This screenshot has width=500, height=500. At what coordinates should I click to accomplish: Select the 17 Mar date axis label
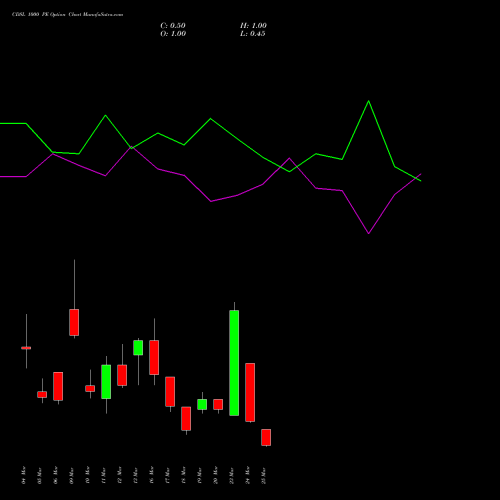[x=168, y=475]
